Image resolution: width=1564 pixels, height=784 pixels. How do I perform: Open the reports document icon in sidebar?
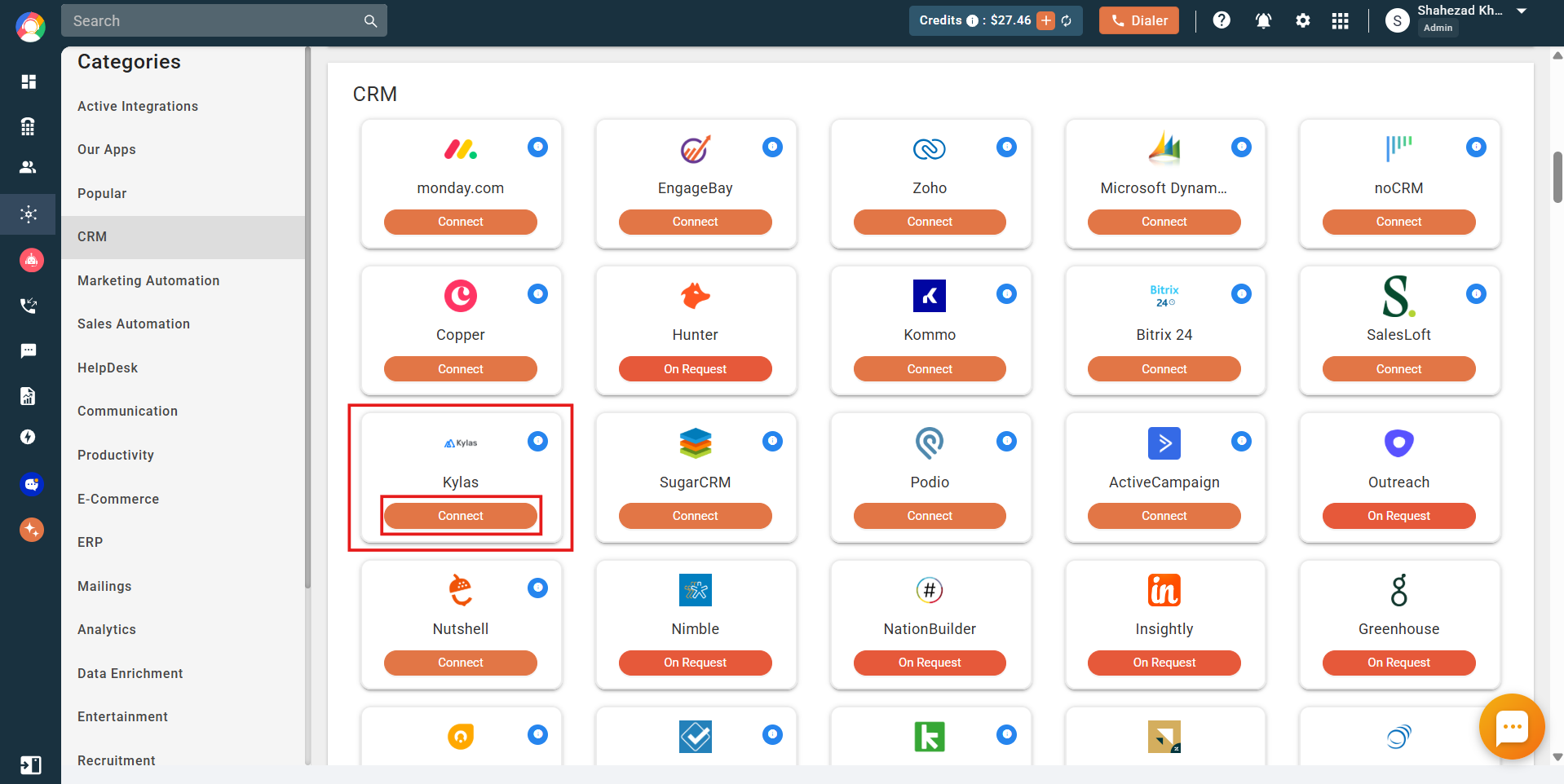(29, 396)
